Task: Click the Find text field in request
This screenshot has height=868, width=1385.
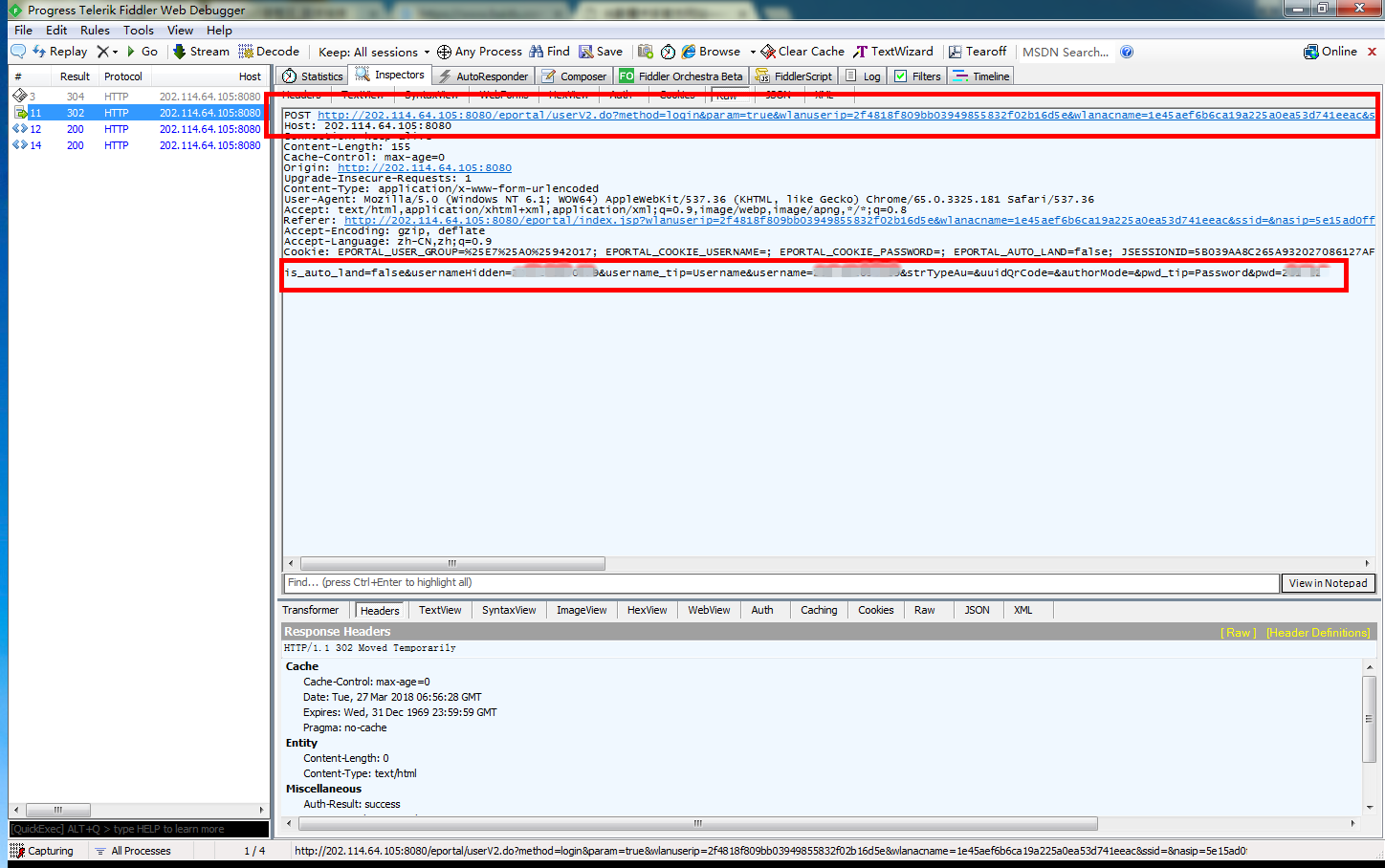Action: (x=781, y=582)
